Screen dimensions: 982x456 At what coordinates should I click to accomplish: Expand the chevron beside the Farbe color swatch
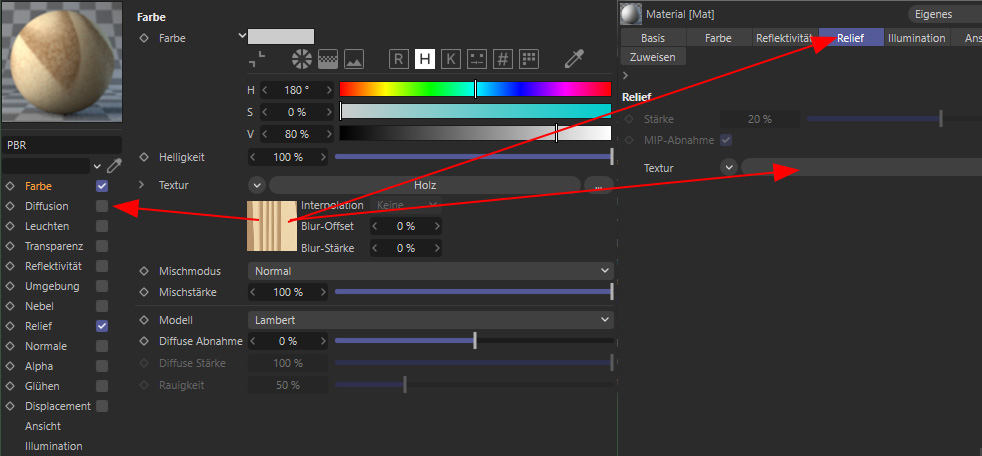(x=242, y=36)
